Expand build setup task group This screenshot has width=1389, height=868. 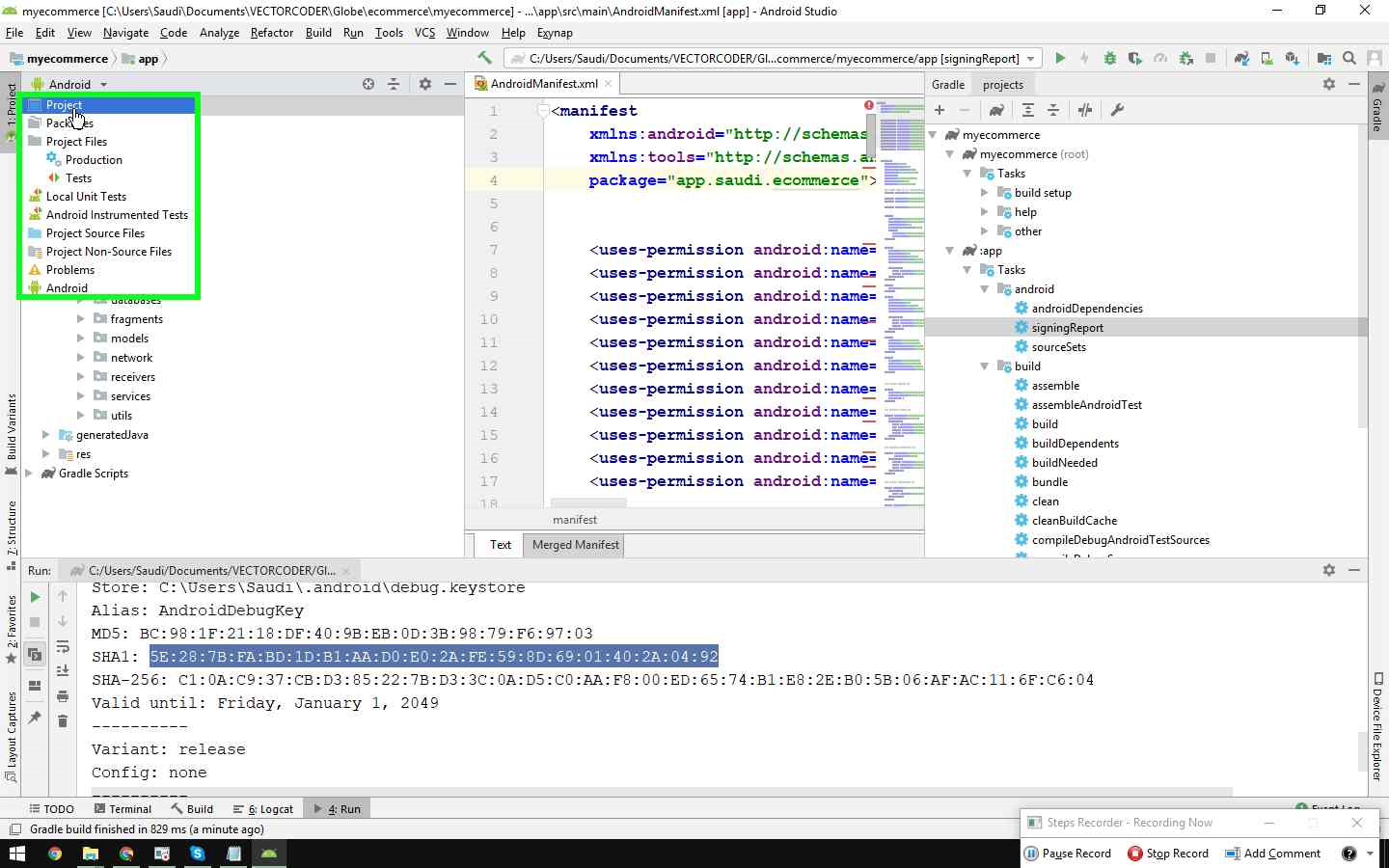985,193
